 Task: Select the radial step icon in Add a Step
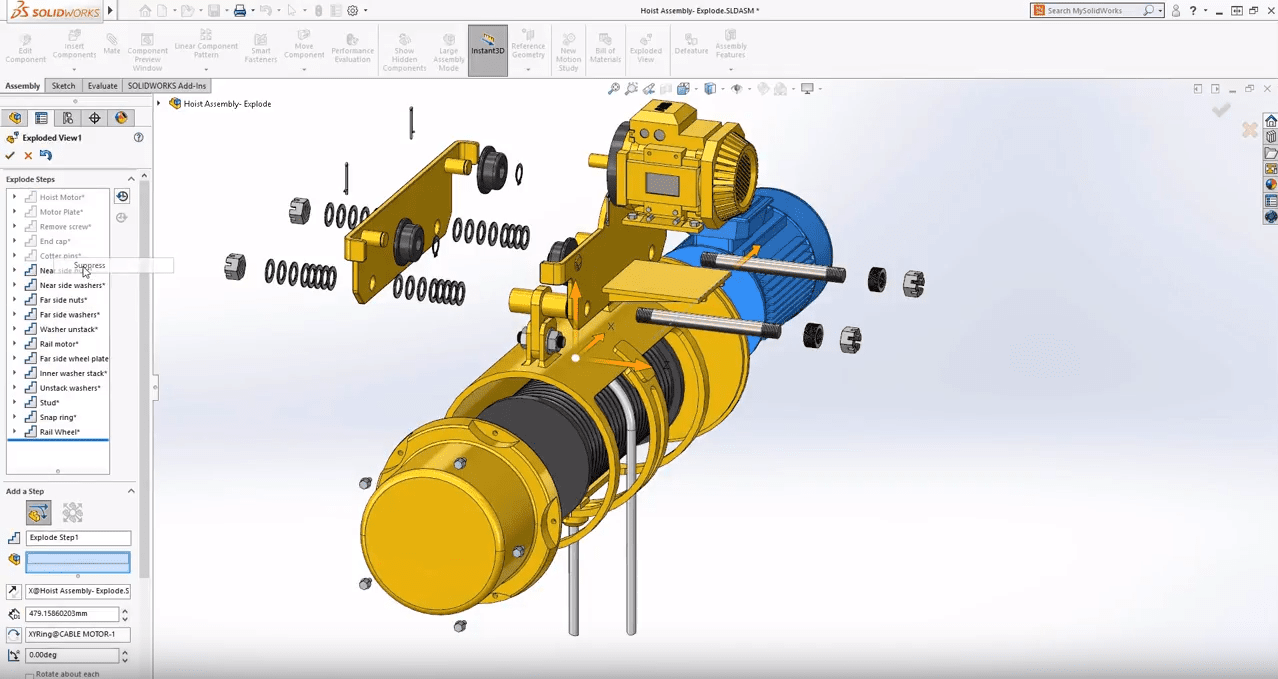coord(72,513)
